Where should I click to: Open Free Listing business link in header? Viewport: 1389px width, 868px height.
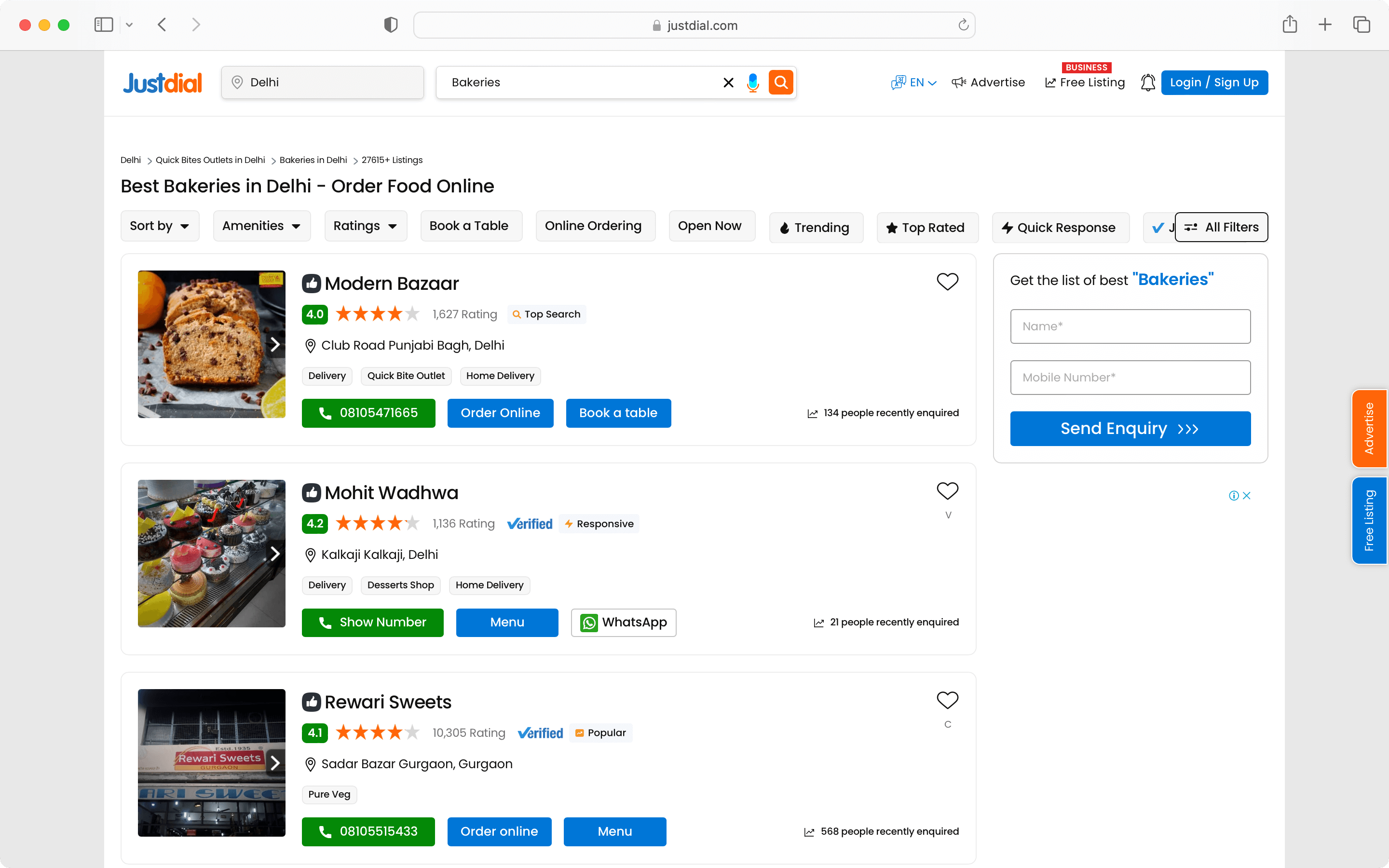click(1085, 82)
